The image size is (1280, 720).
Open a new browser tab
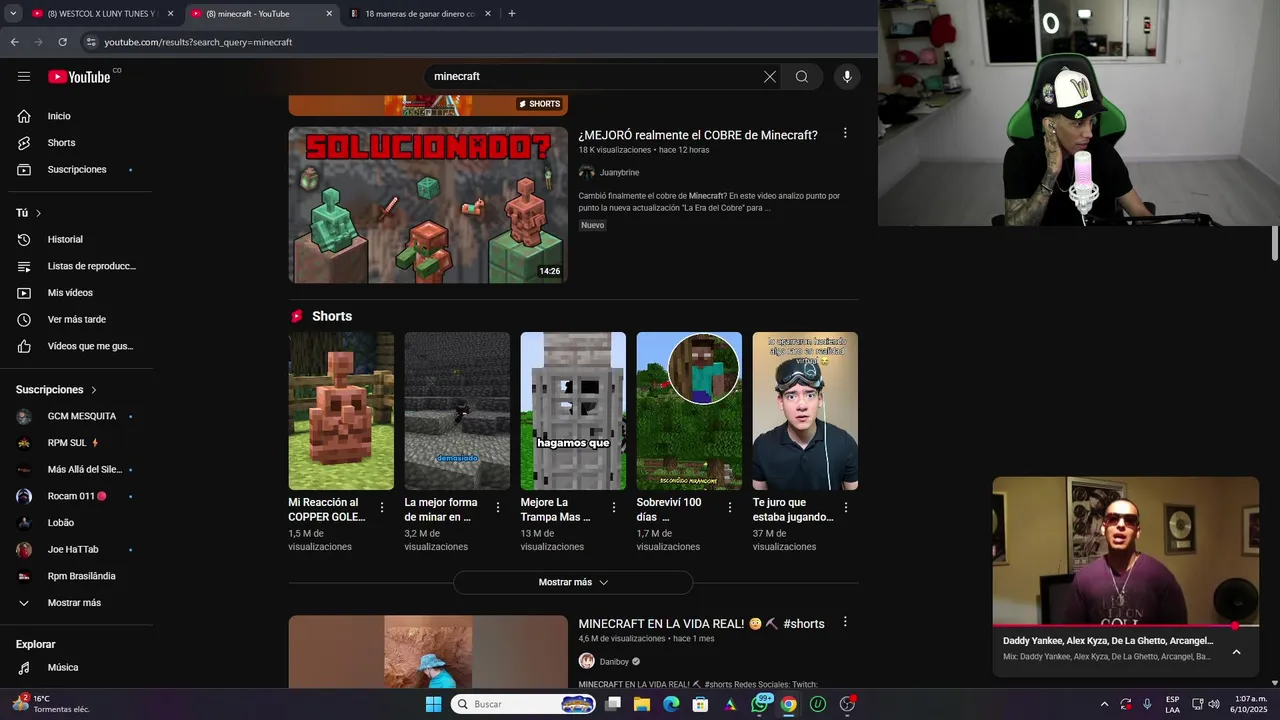pos(512,14)
